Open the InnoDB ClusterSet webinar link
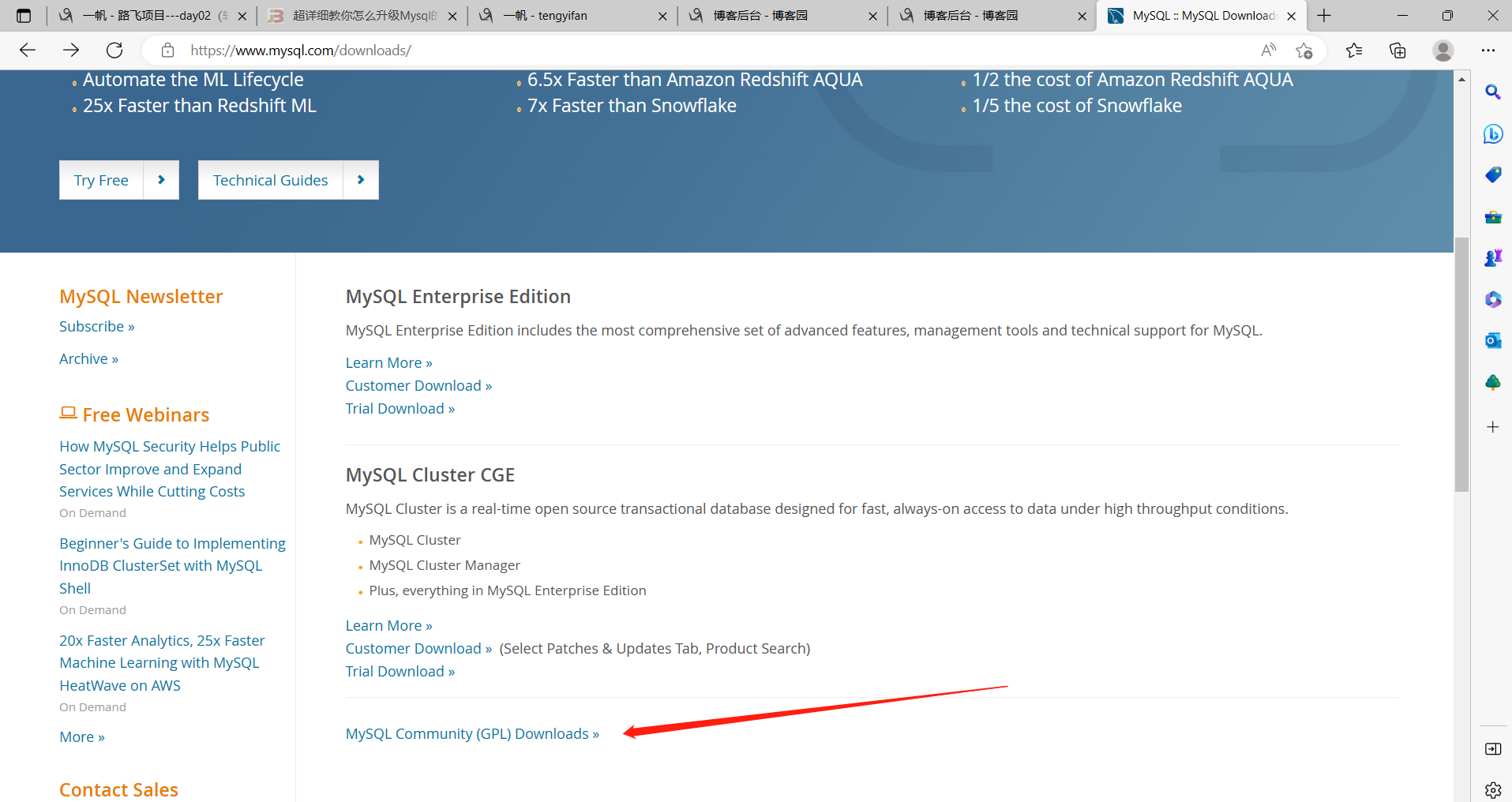This screenshot has height=802, width=1512. tap(172, 566)
